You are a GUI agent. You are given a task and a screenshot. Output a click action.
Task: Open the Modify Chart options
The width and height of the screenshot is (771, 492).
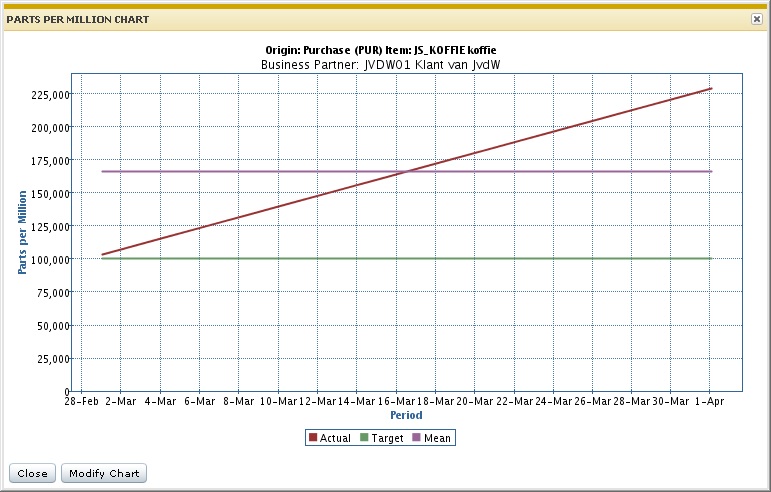(x=104, y=473)
